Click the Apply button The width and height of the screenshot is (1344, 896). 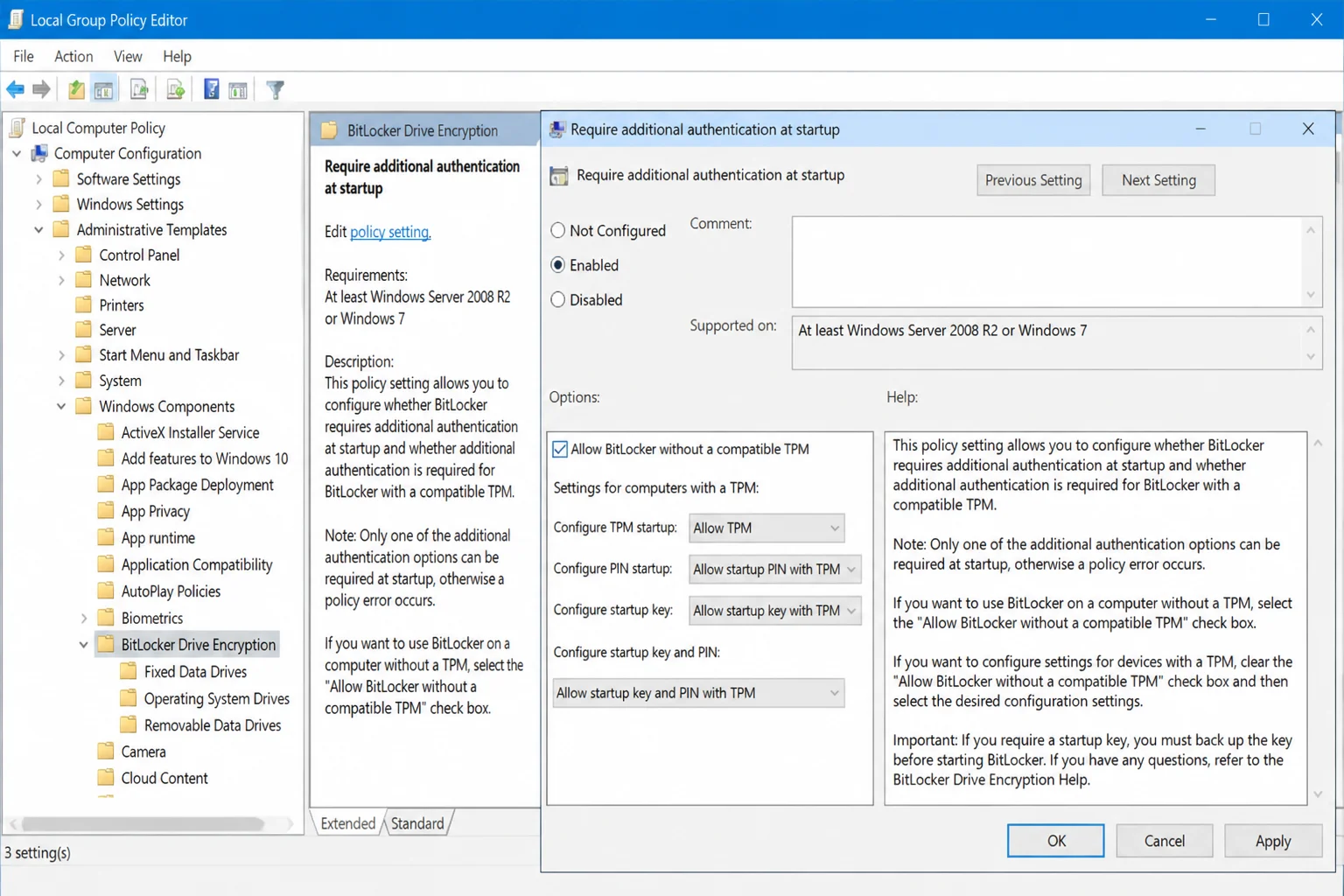point(1273,841)
